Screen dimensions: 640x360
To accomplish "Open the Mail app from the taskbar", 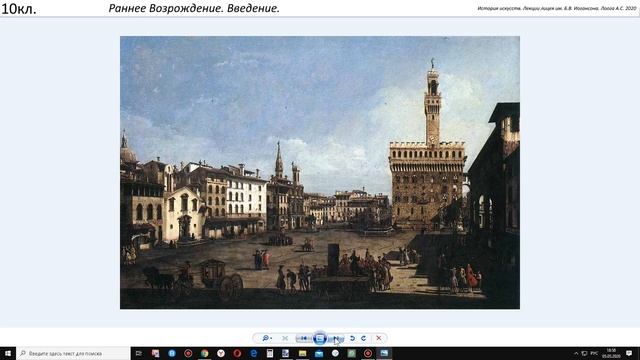I will pyautogui.click(x=319, y=353).
